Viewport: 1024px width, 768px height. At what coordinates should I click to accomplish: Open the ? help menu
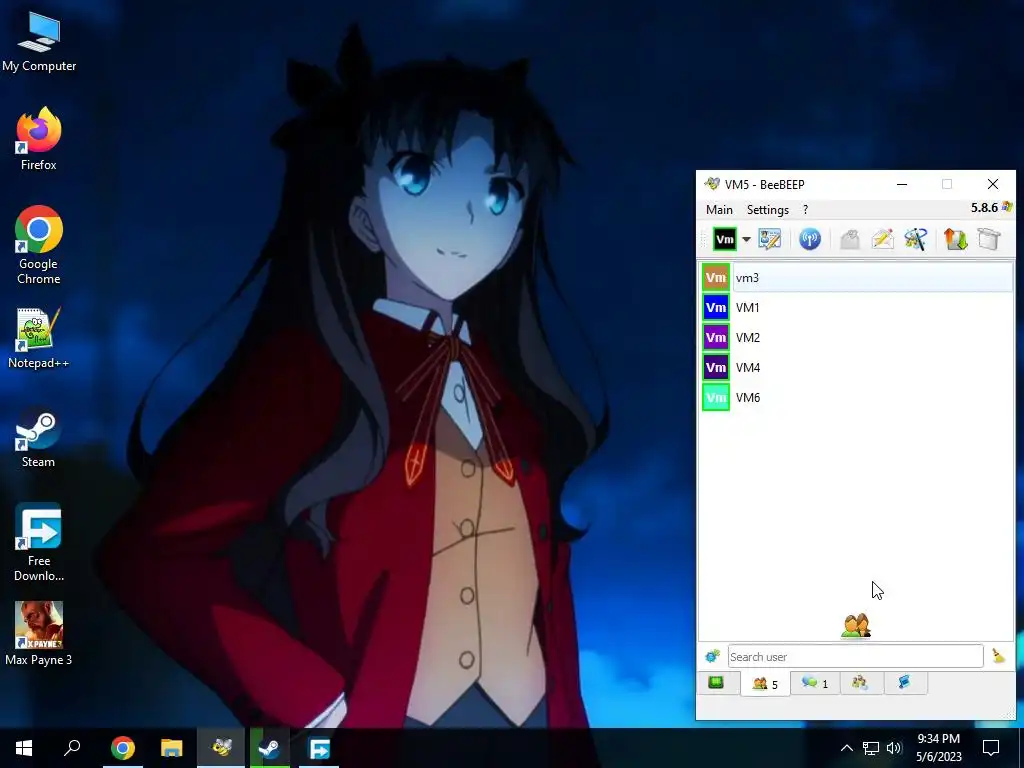(805, 210)
